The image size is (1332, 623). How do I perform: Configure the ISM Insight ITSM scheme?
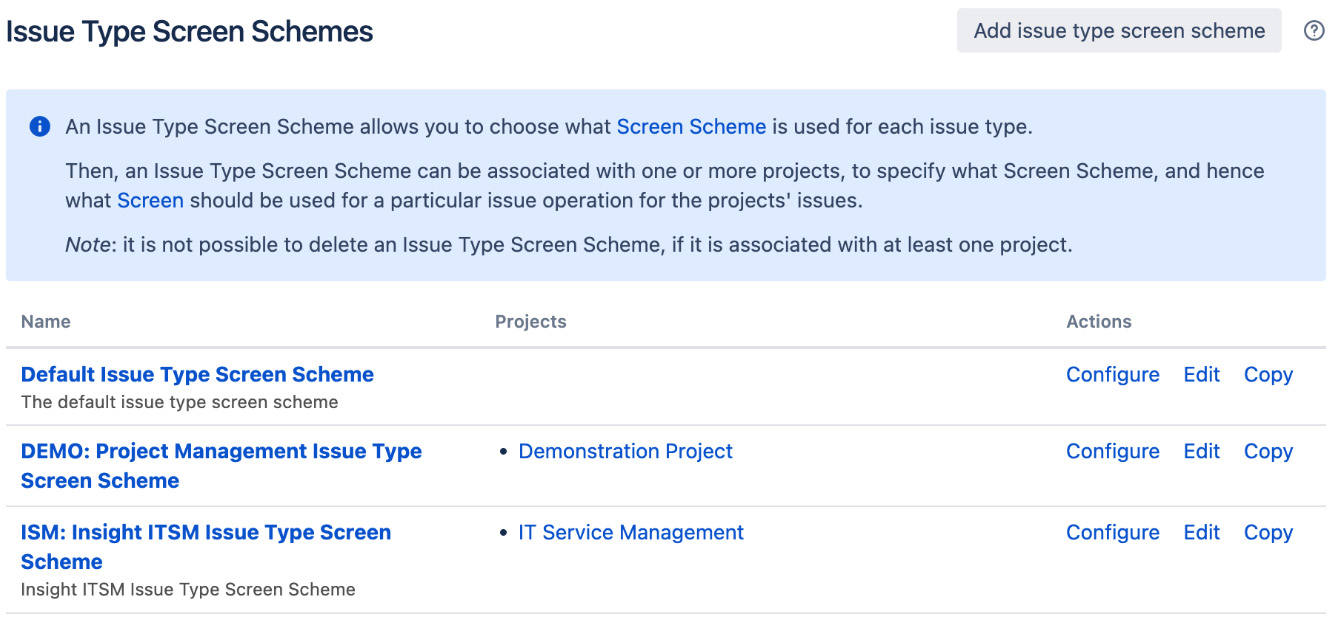click(1112, 532)
